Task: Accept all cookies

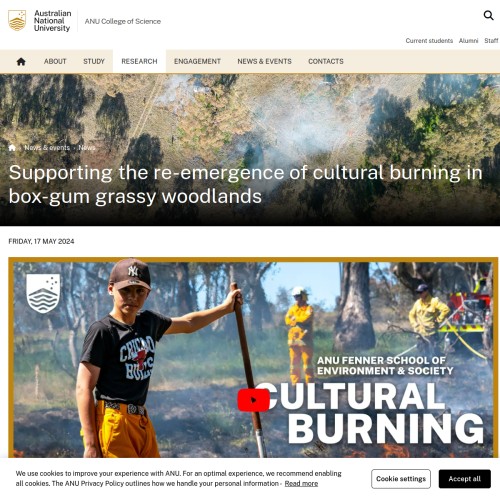Action: 465,479
